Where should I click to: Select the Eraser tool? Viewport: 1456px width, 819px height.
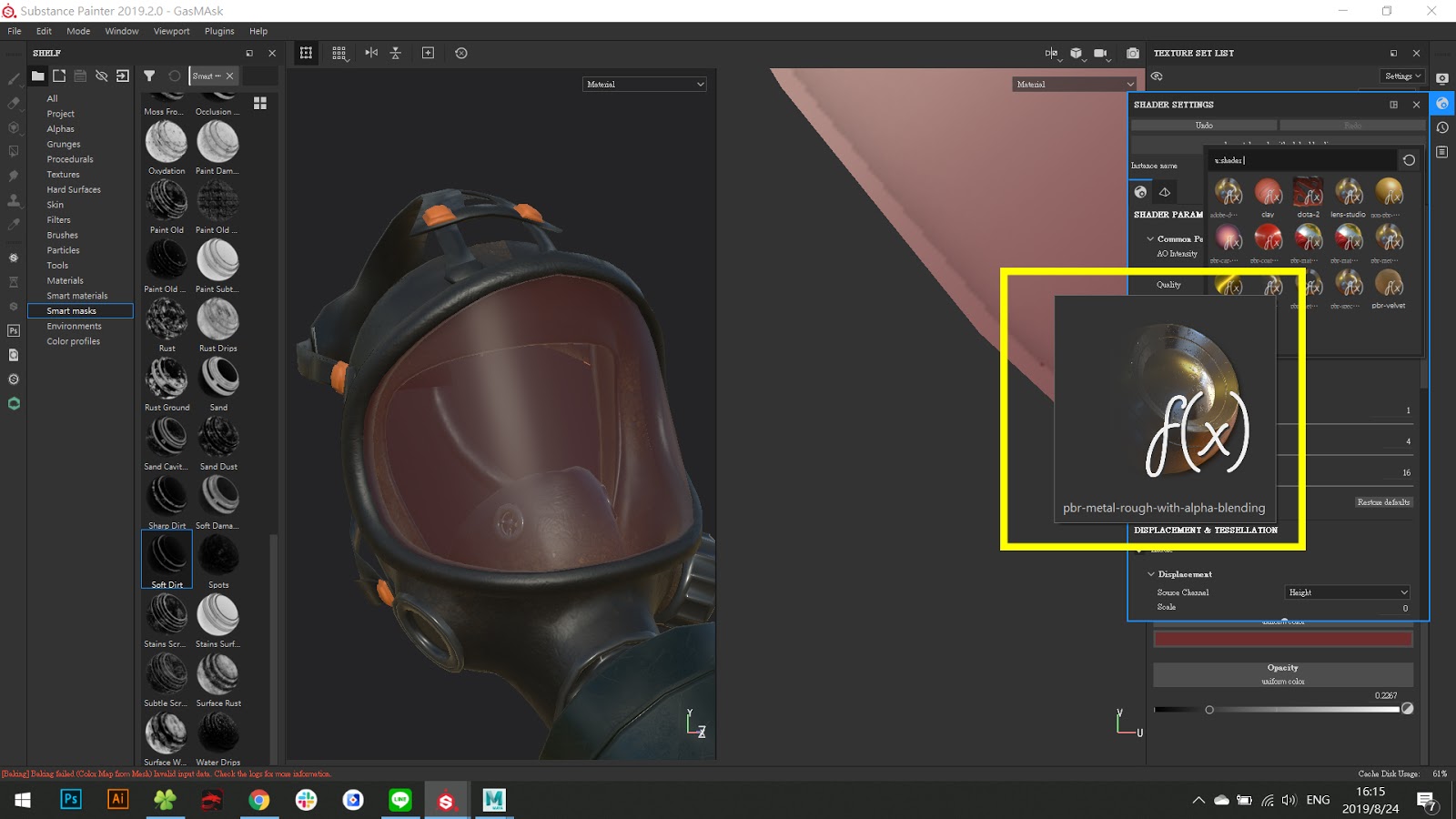[x=14, y=104]
